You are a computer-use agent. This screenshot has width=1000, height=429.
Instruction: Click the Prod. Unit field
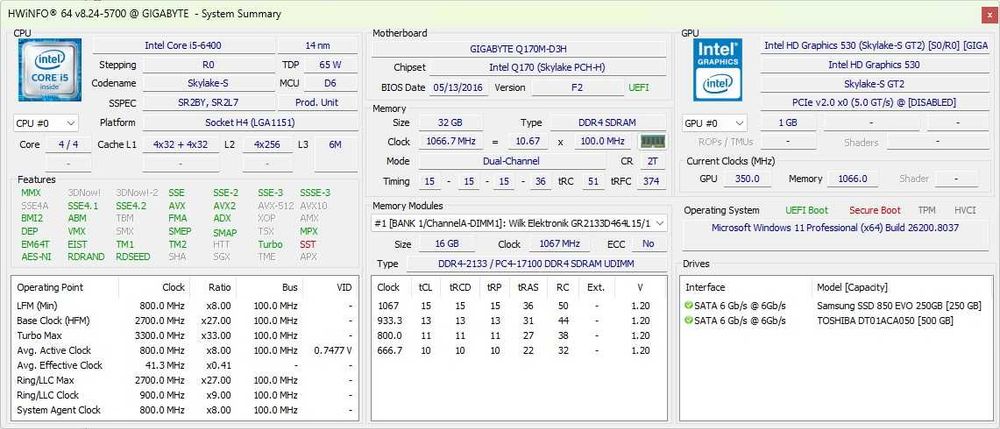318,103
